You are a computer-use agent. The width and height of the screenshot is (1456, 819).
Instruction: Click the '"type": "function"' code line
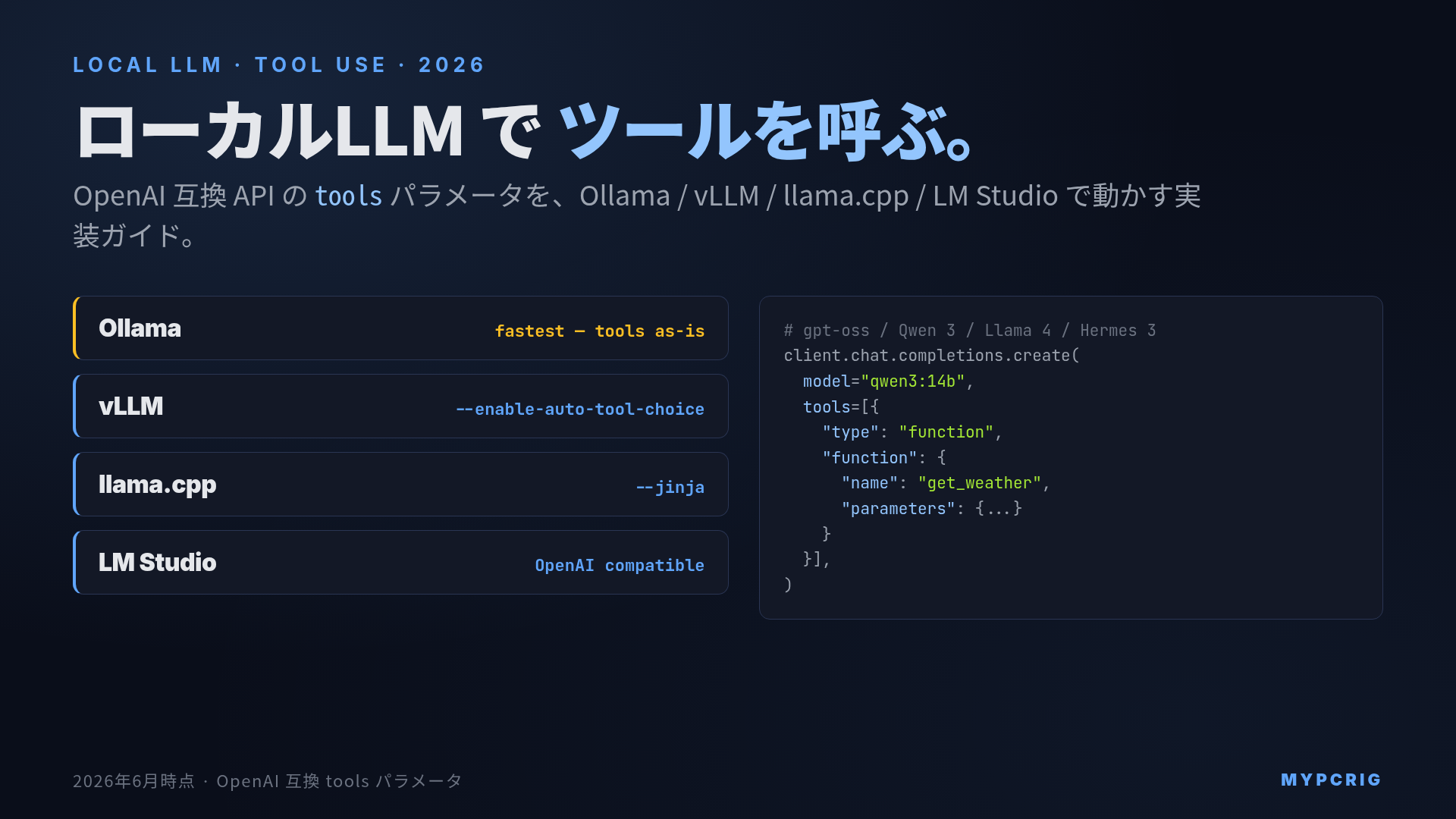(x=912, y=432)
